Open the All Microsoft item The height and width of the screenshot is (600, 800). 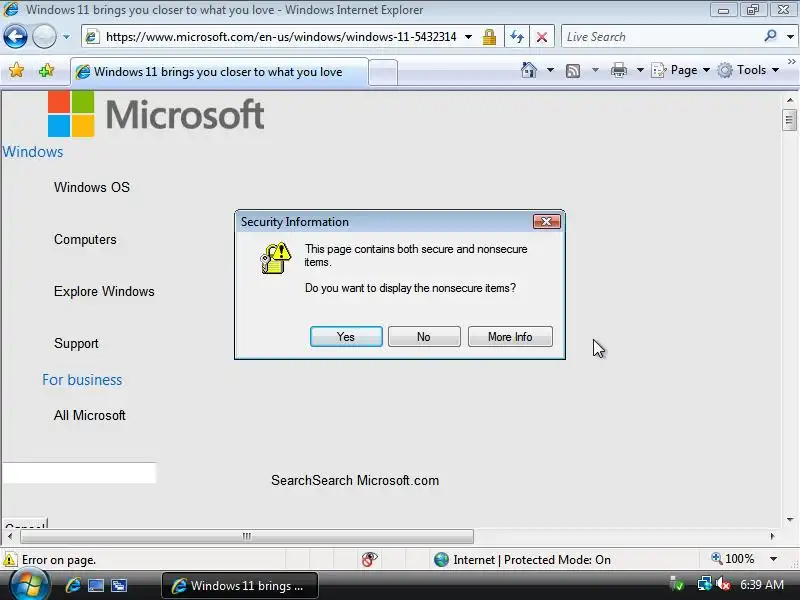[x=89, y=415]
